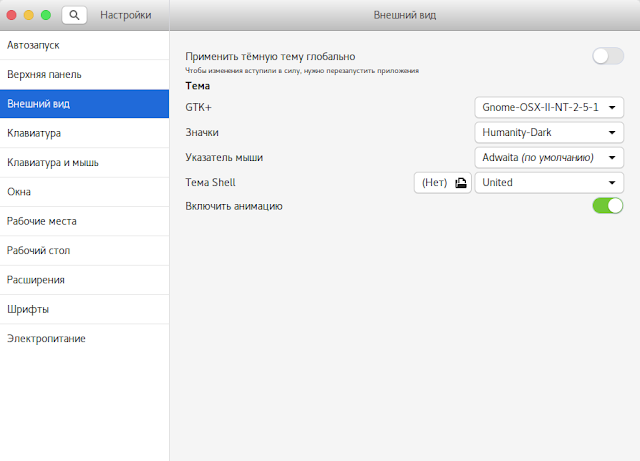
Task: Open the search button in header
Action: [74, 15]
